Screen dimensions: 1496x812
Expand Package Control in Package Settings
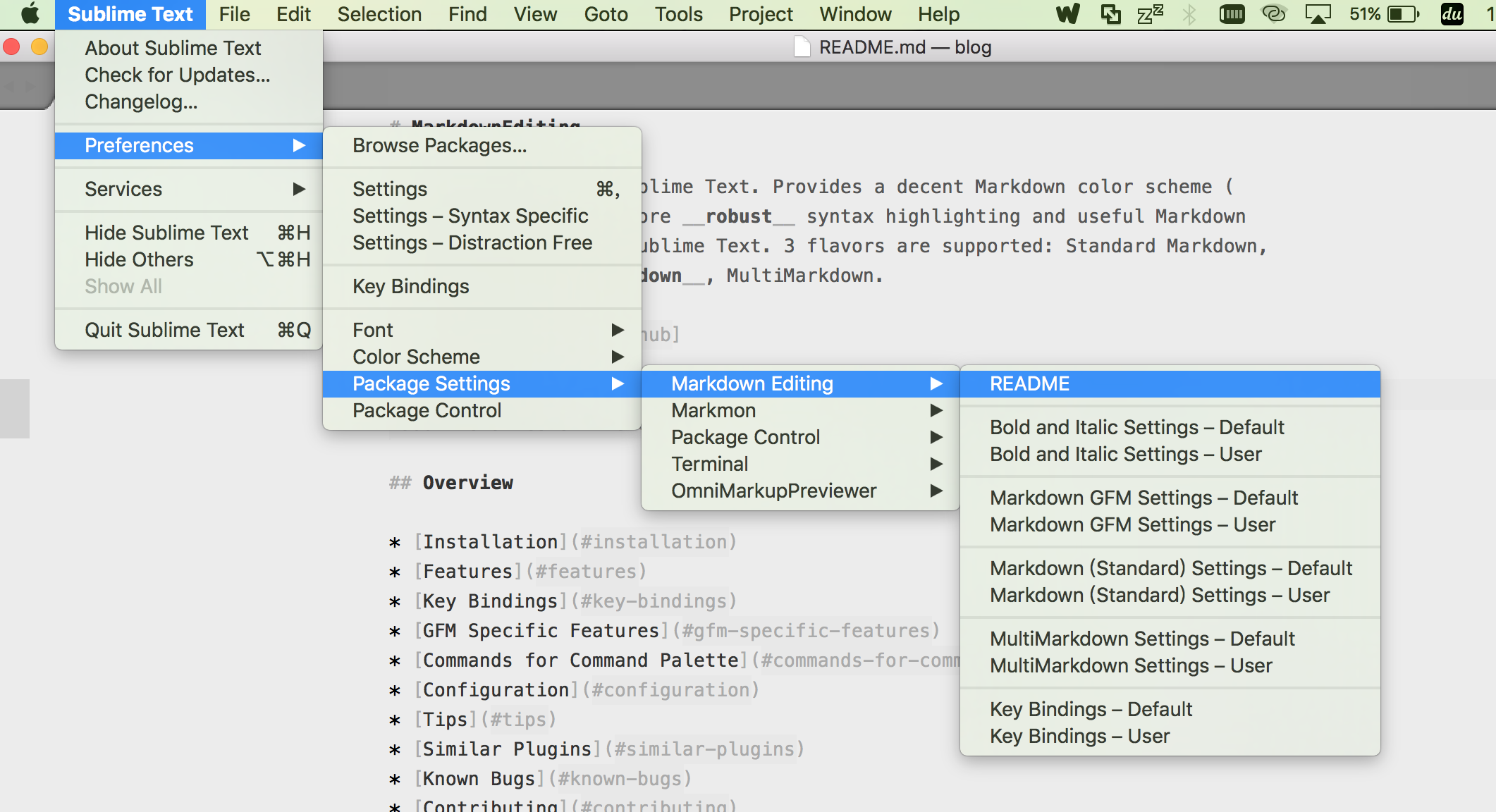point(801,437)
